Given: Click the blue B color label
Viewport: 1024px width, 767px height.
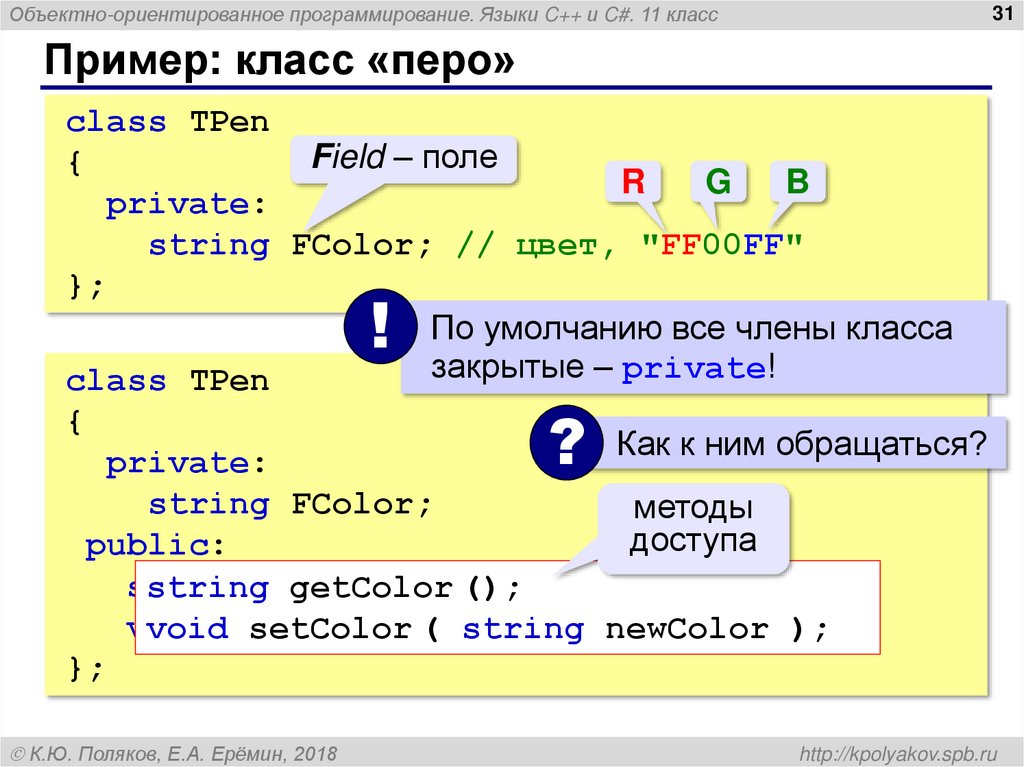Looking at the screenshot, I should [798, 181].
